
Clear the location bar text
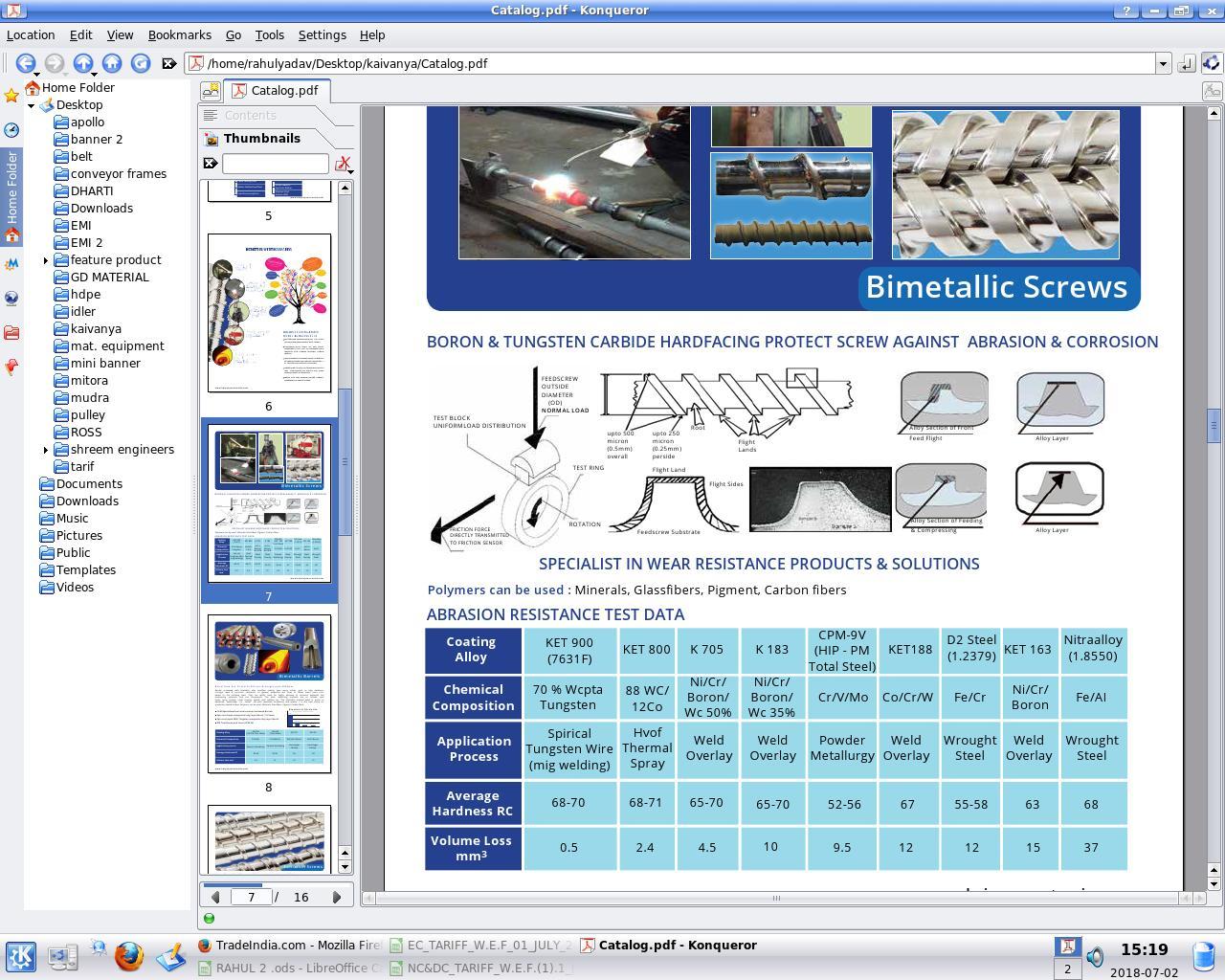169,63
